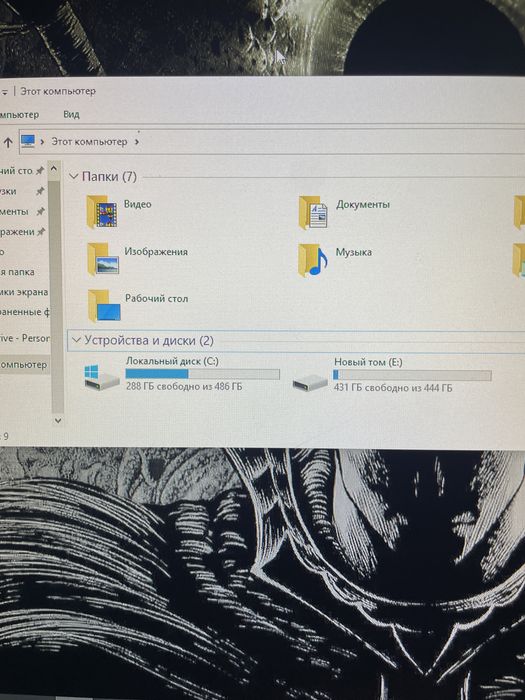Screen dimensions: 525x700
Task: Open the Новая папка sidebar item
Action: (18, 271)
